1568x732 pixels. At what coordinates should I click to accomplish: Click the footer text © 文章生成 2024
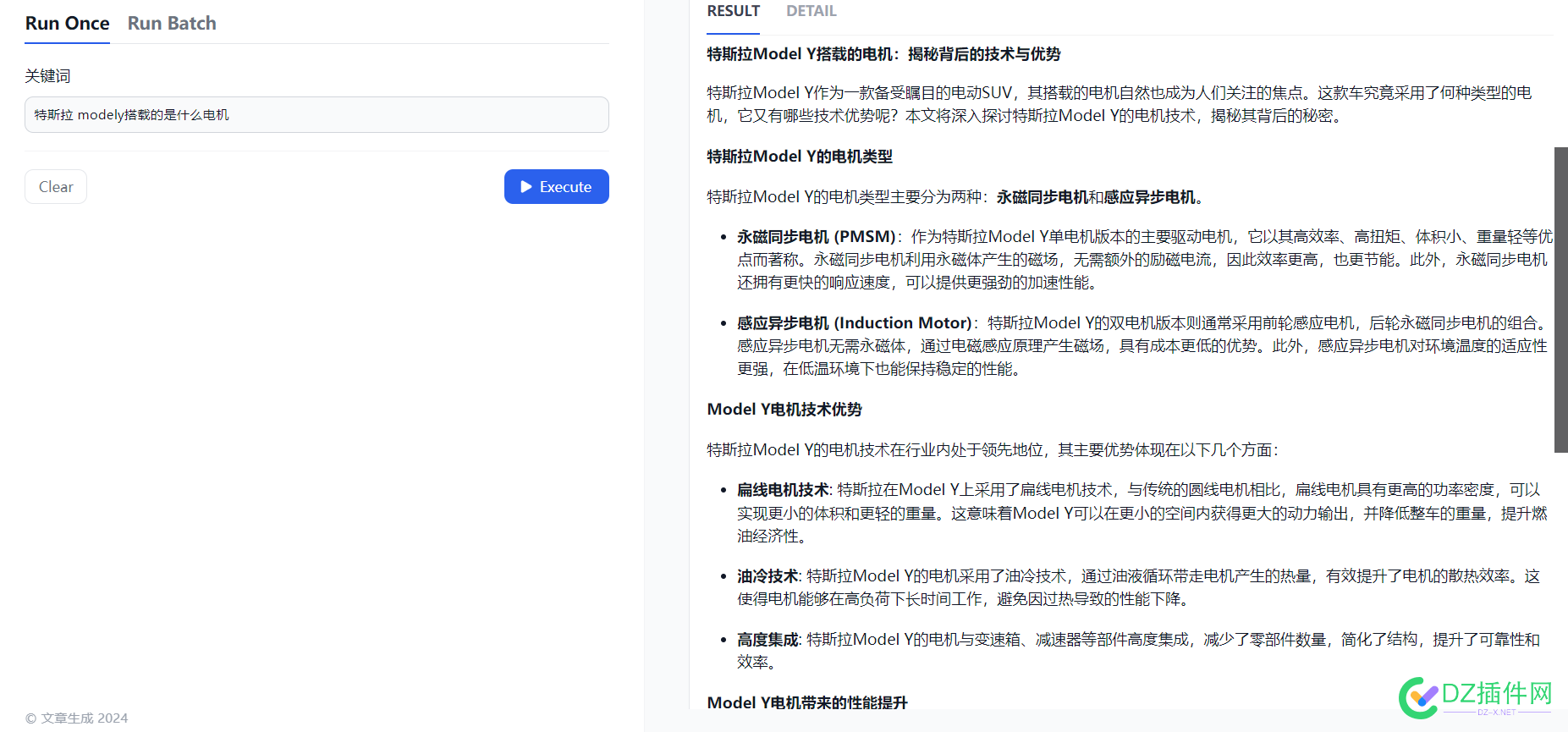[x=77, y=718]
